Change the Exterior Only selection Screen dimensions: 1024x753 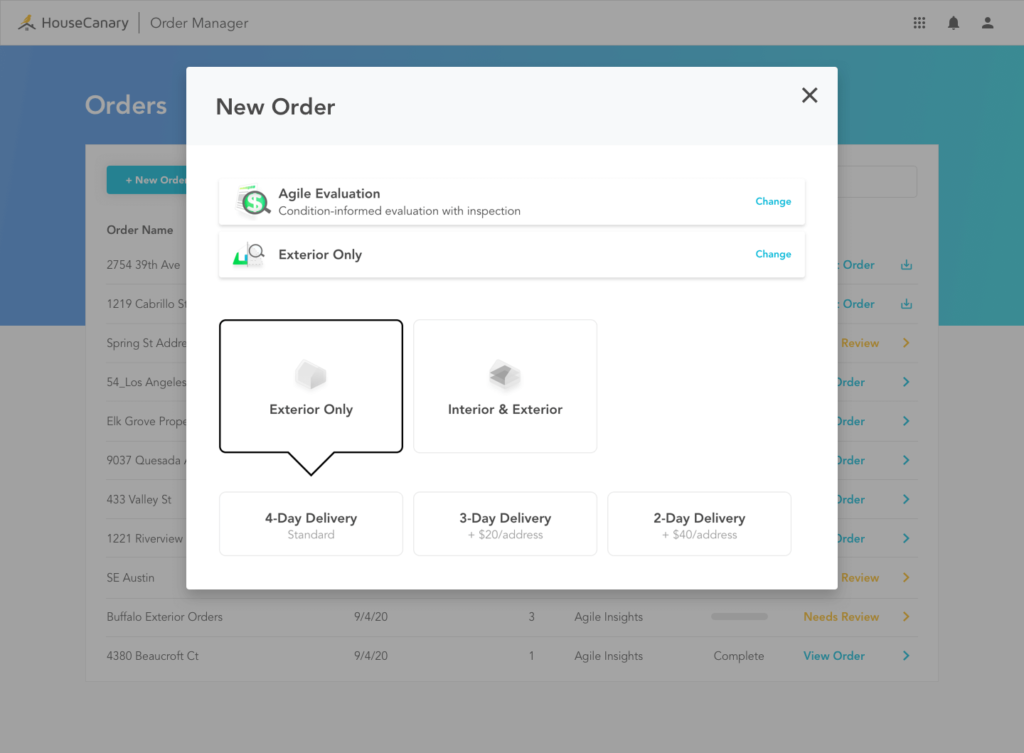point(773,255)
